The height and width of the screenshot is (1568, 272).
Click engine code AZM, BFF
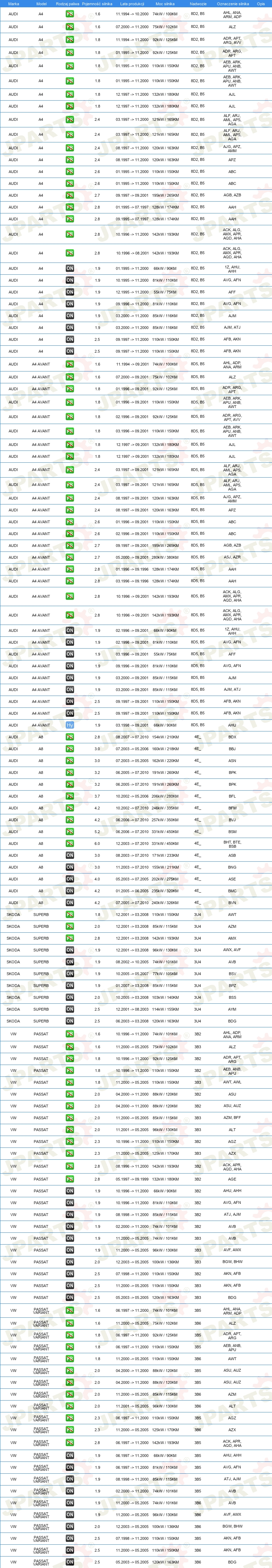point(232,1118)
